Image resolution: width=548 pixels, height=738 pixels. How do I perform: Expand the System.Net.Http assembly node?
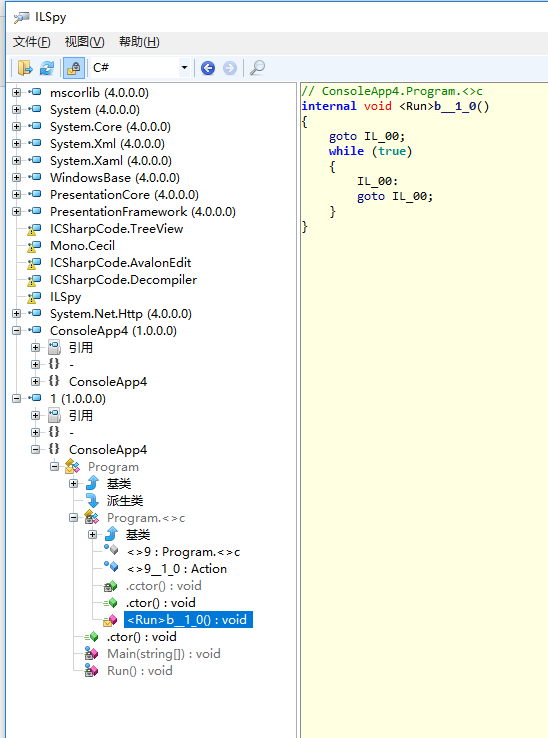click(x=16, y=313)
